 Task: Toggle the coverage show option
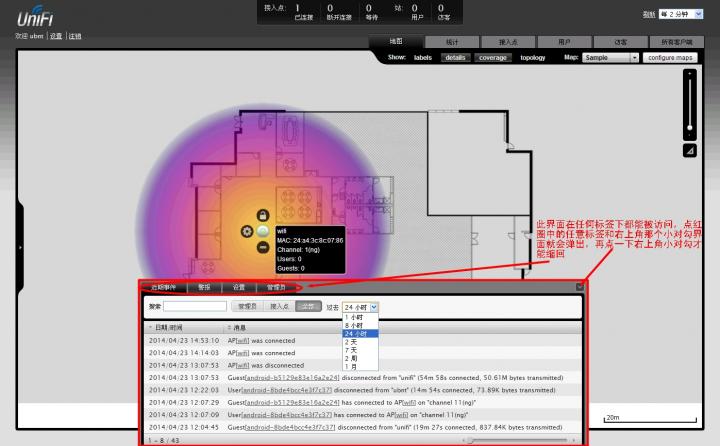pos(493,57)
